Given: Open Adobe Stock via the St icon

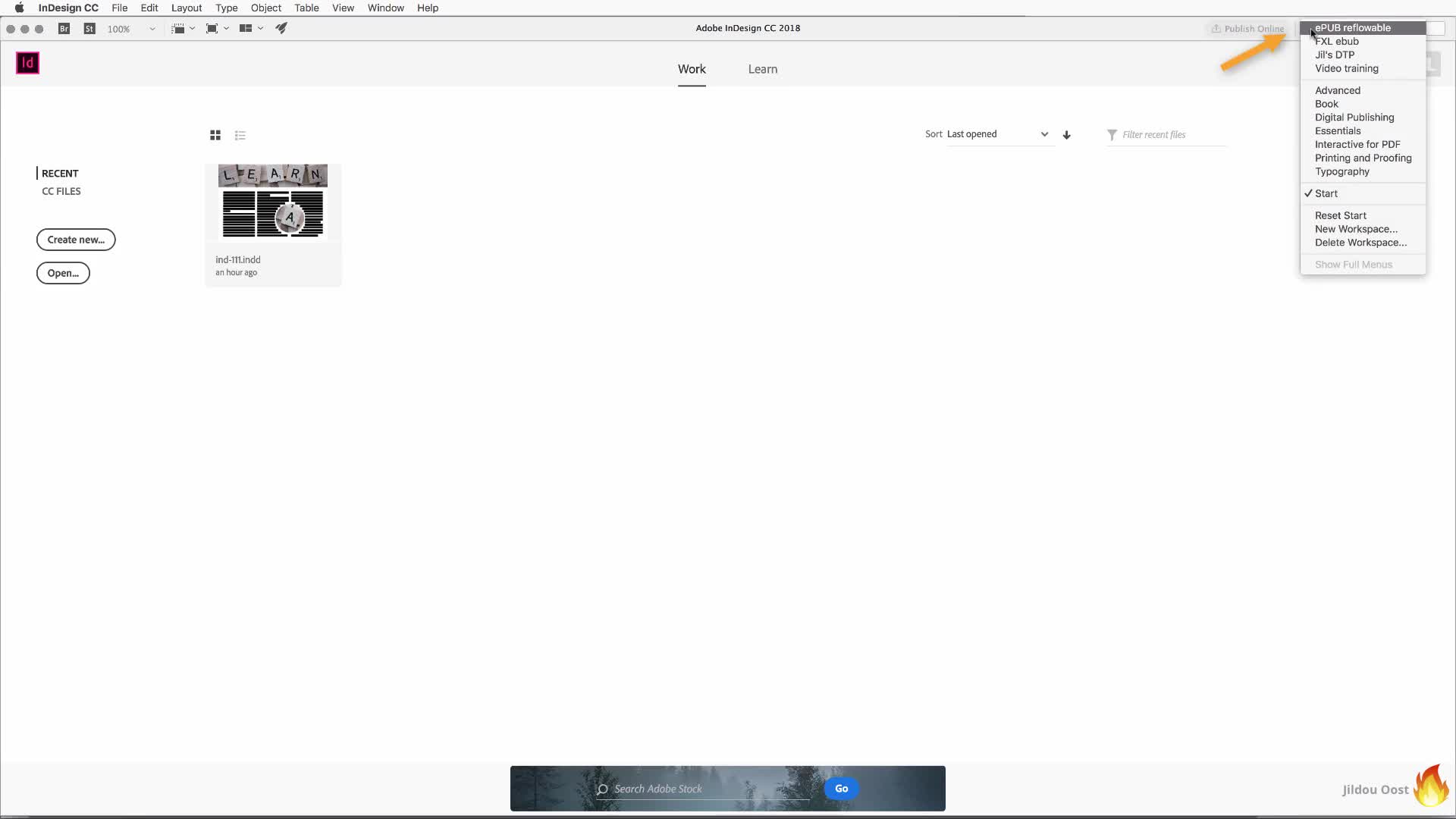Looking at the screenshot, I should point(89,29).
